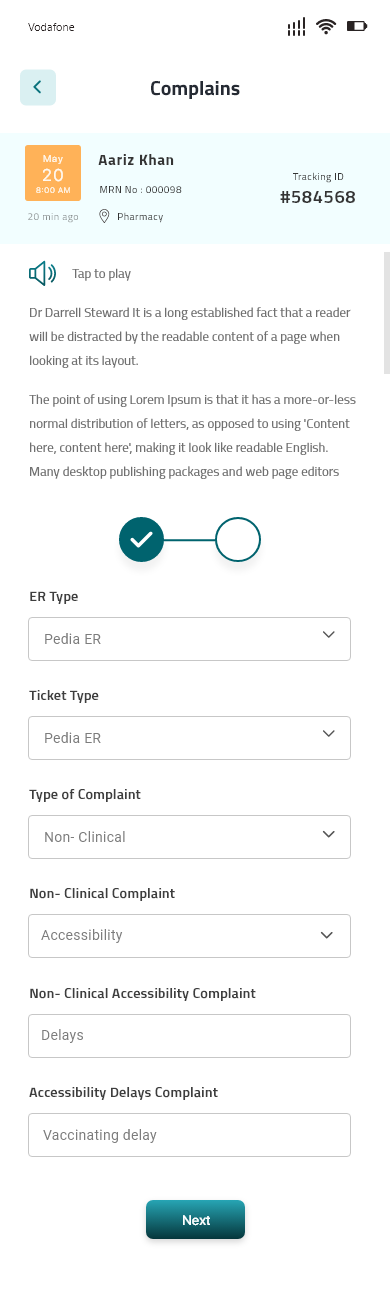Click the Tracking ID #584568 number
Image resolution: width=390 pixels, height=1312 pixels.
318,197
